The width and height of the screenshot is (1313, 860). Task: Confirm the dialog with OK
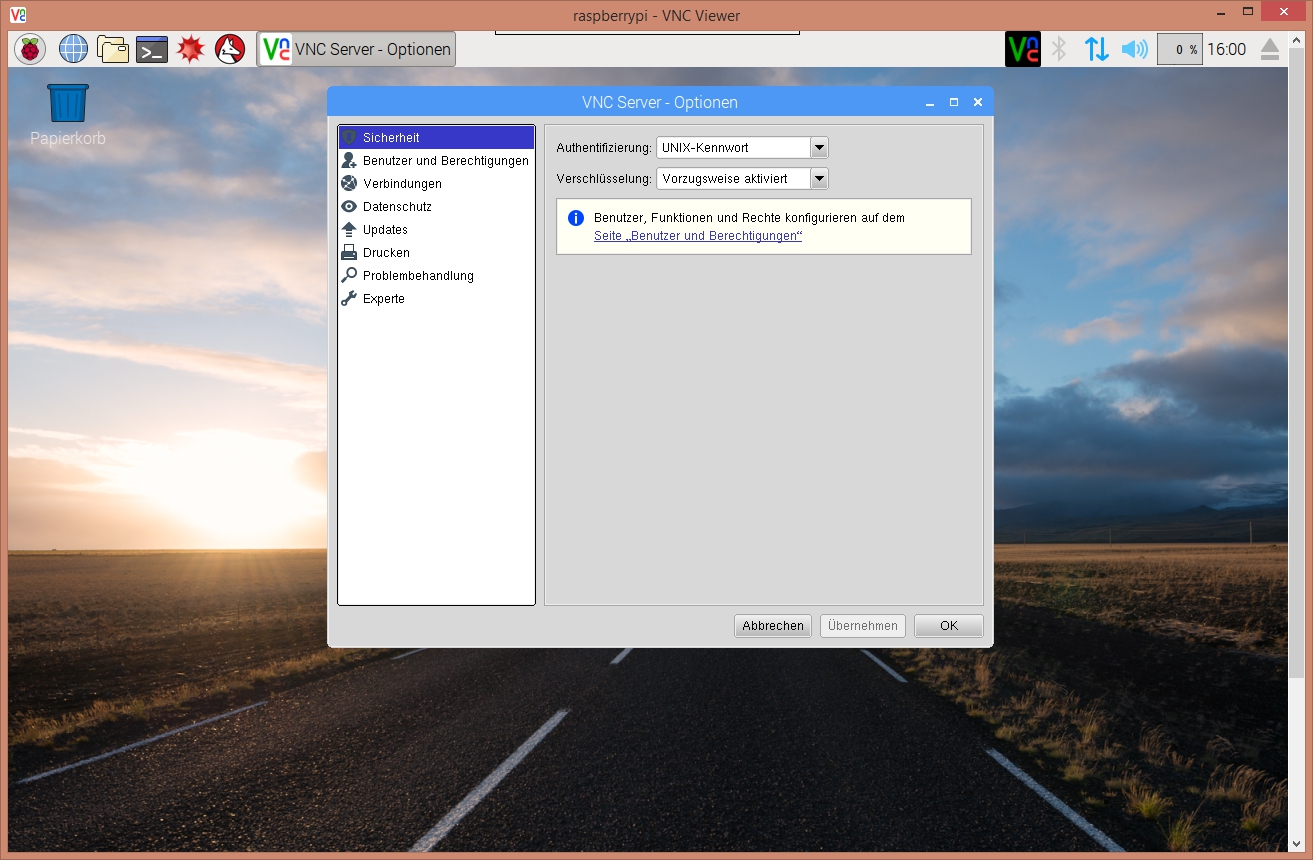[x=948, y=626]
